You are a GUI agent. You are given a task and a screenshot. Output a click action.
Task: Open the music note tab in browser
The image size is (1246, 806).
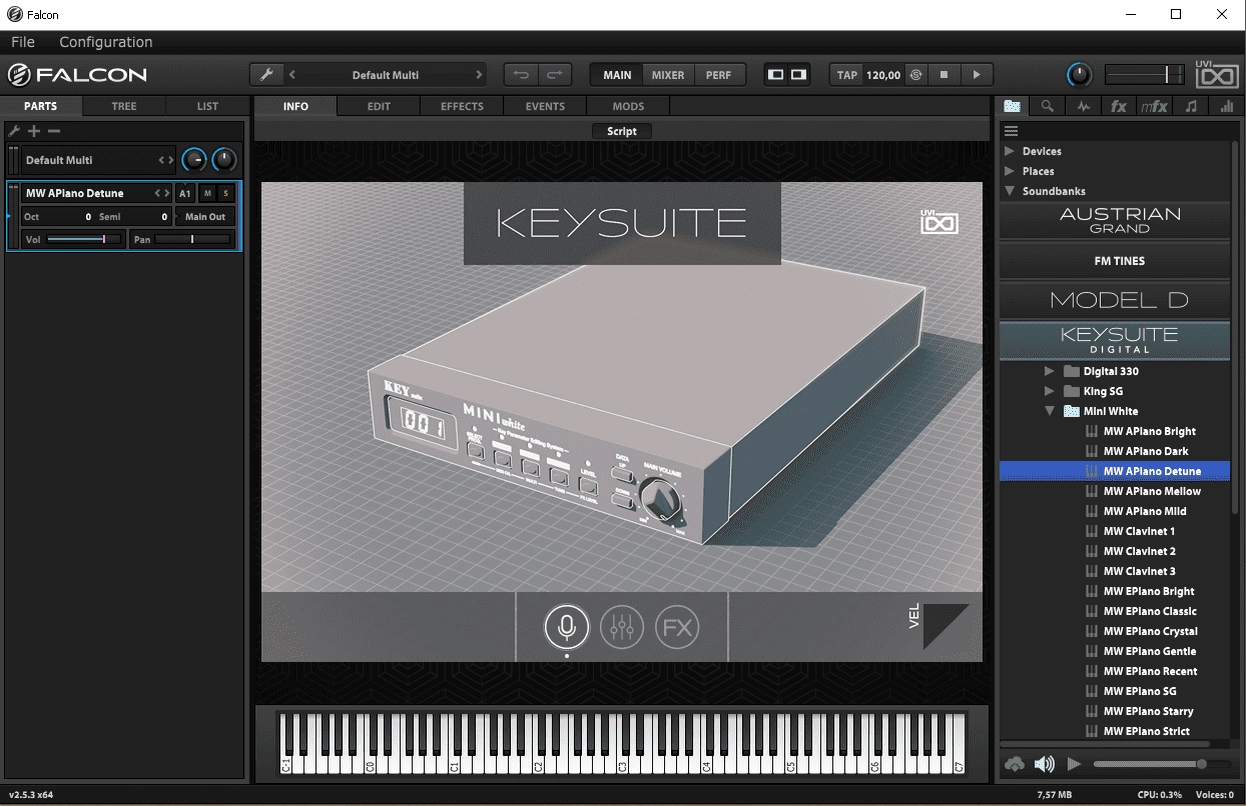coord(1190,106)
